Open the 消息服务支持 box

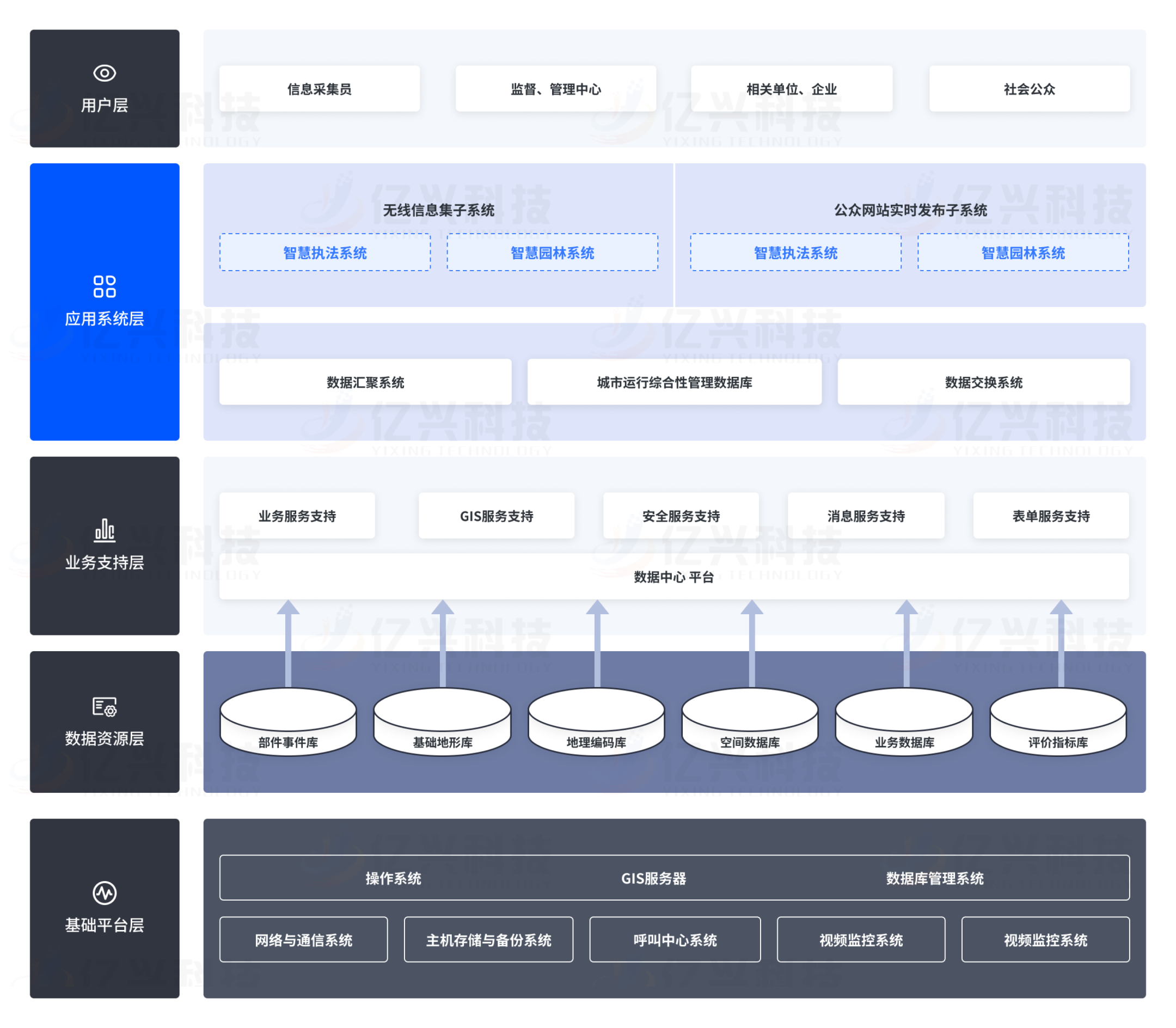click(x=866, y=516)
